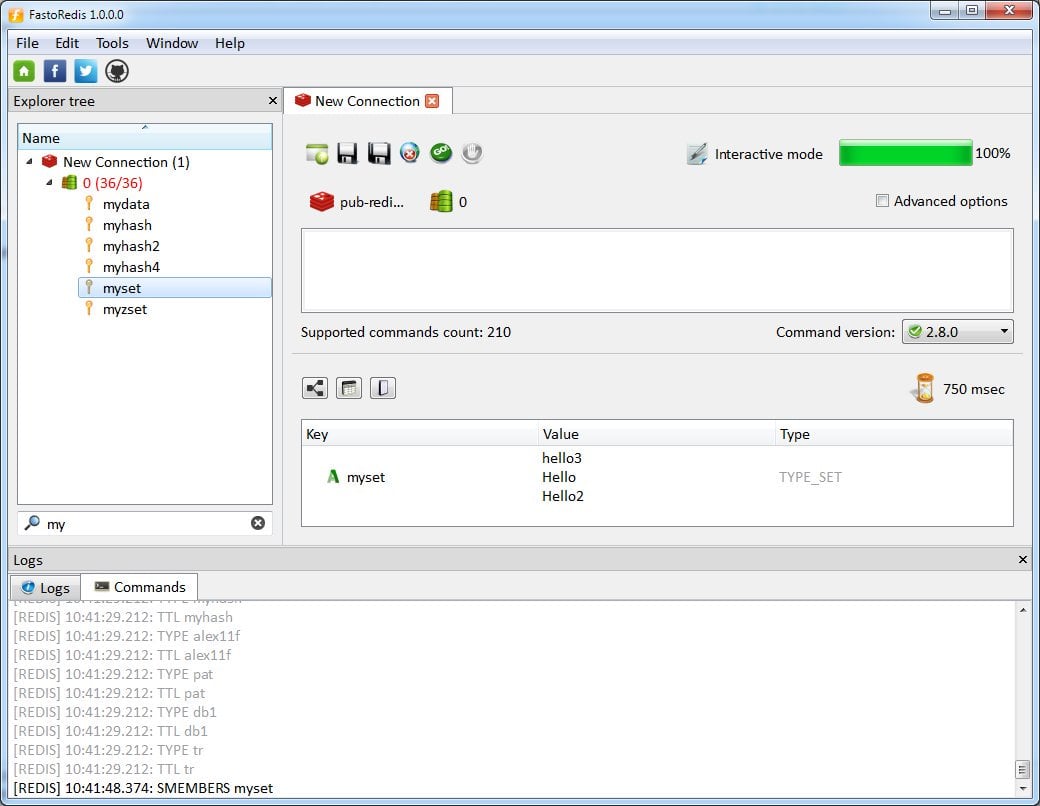Click the SMEMBERS myset log entry
Screen dimensions: 1040x806
point(143,788)
